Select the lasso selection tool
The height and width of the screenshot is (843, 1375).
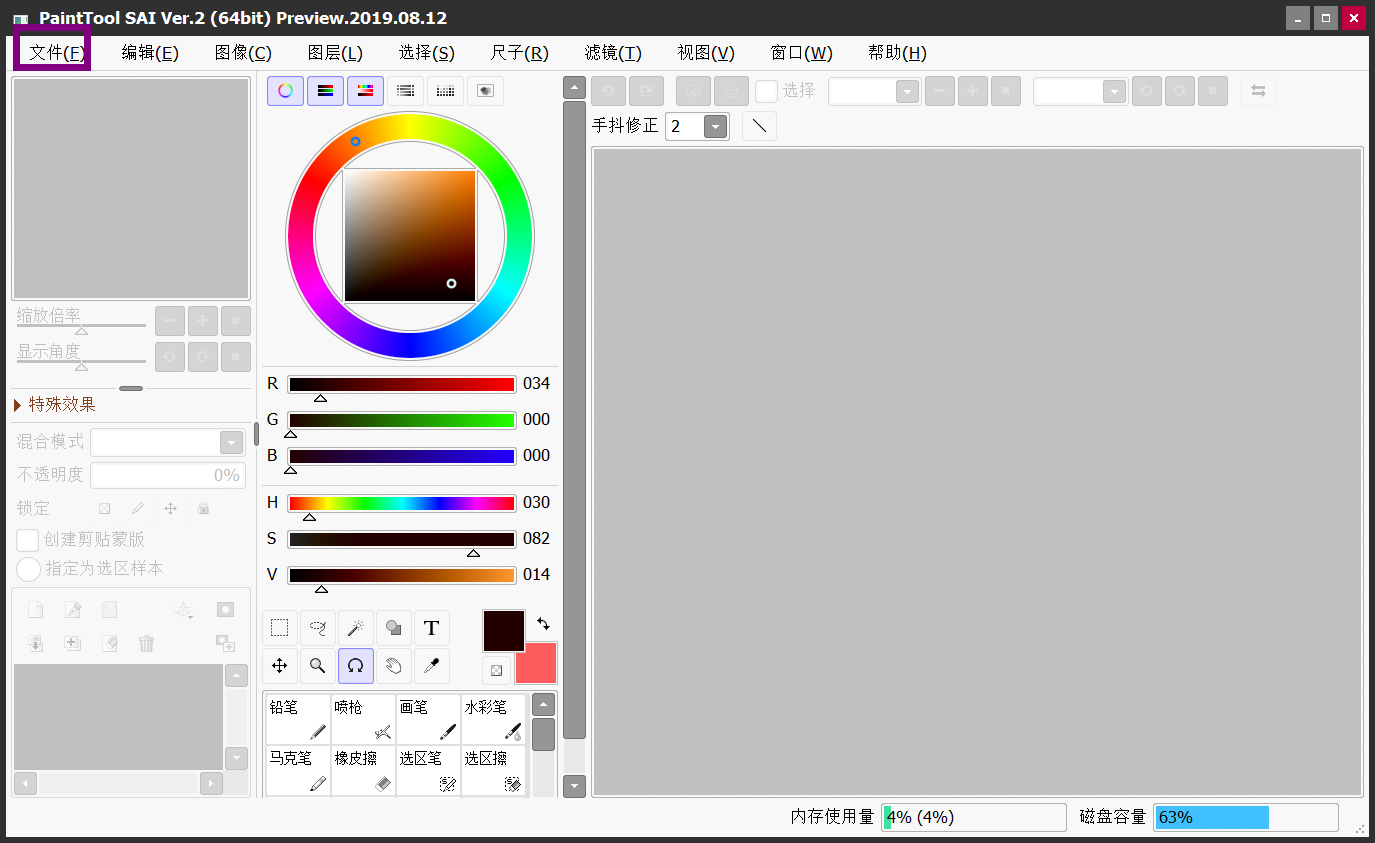(x=318, y=628)
